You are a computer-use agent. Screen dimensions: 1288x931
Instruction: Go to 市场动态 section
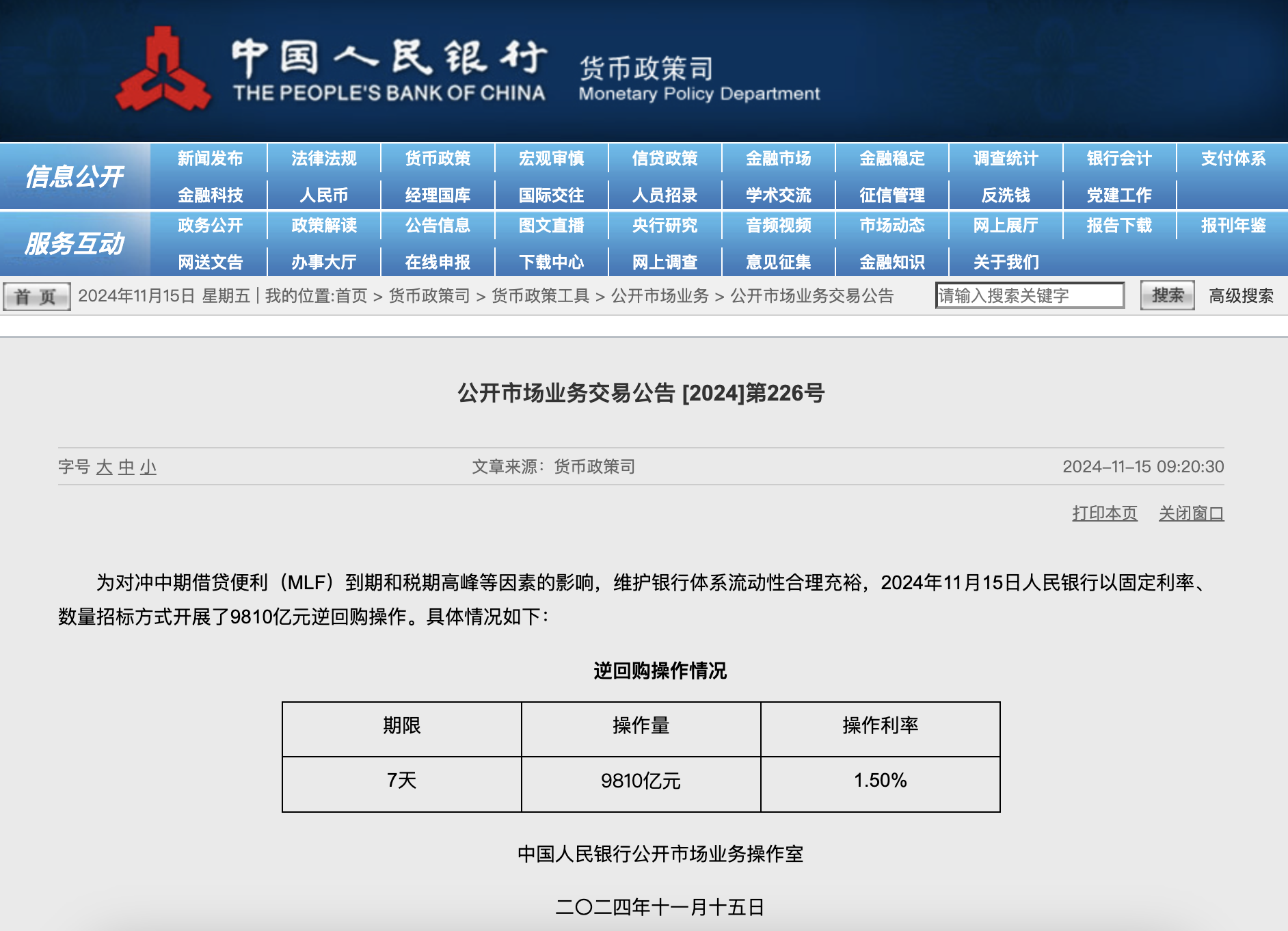(x=891, y=226)
